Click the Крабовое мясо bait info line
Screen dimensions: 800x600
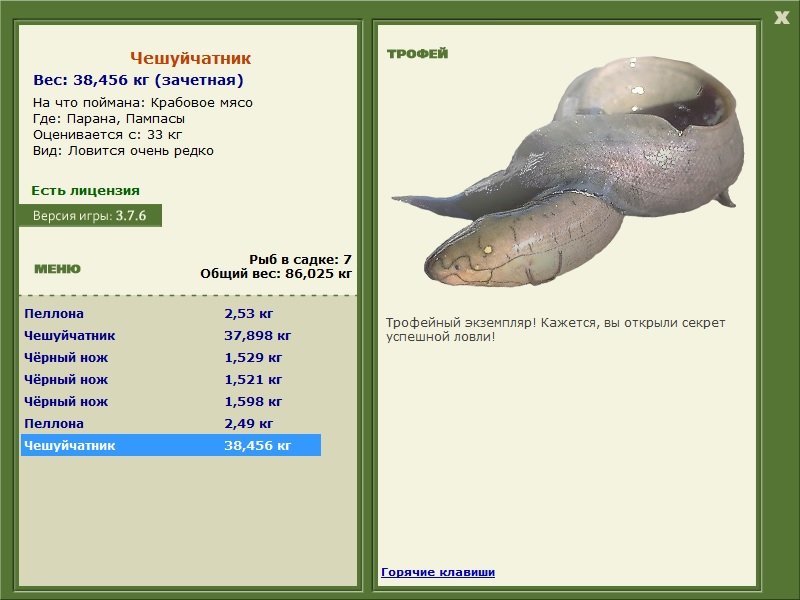(x=143, y=103)
